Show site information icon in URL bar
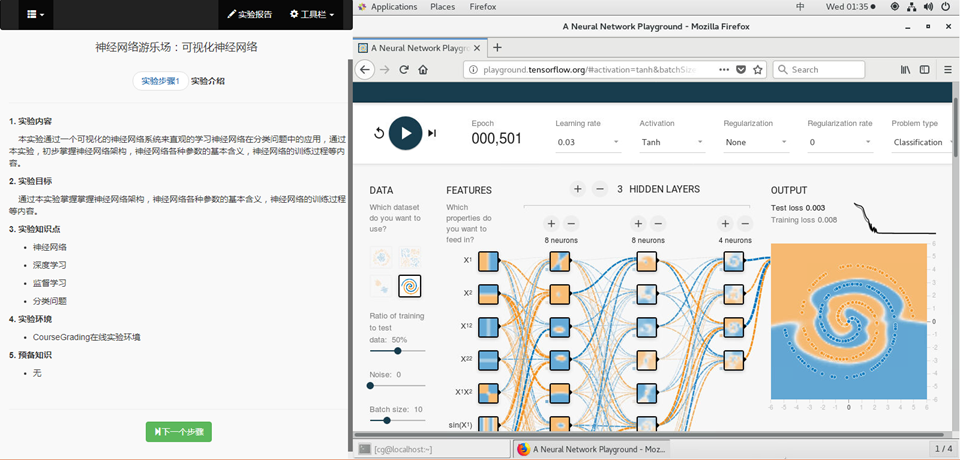Screen dimensions: 960x460 tap(473, 70)
